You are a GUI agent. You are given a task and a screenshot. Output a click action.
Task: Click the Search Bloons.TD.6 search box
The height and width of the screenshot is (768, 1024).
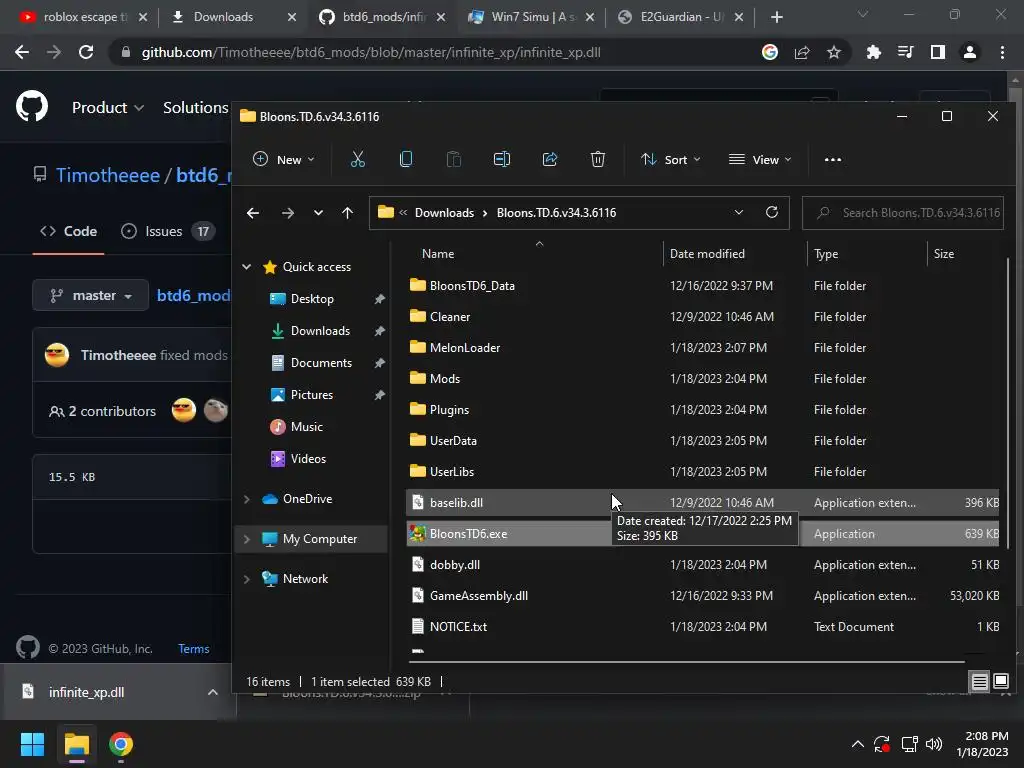[903, 213]
